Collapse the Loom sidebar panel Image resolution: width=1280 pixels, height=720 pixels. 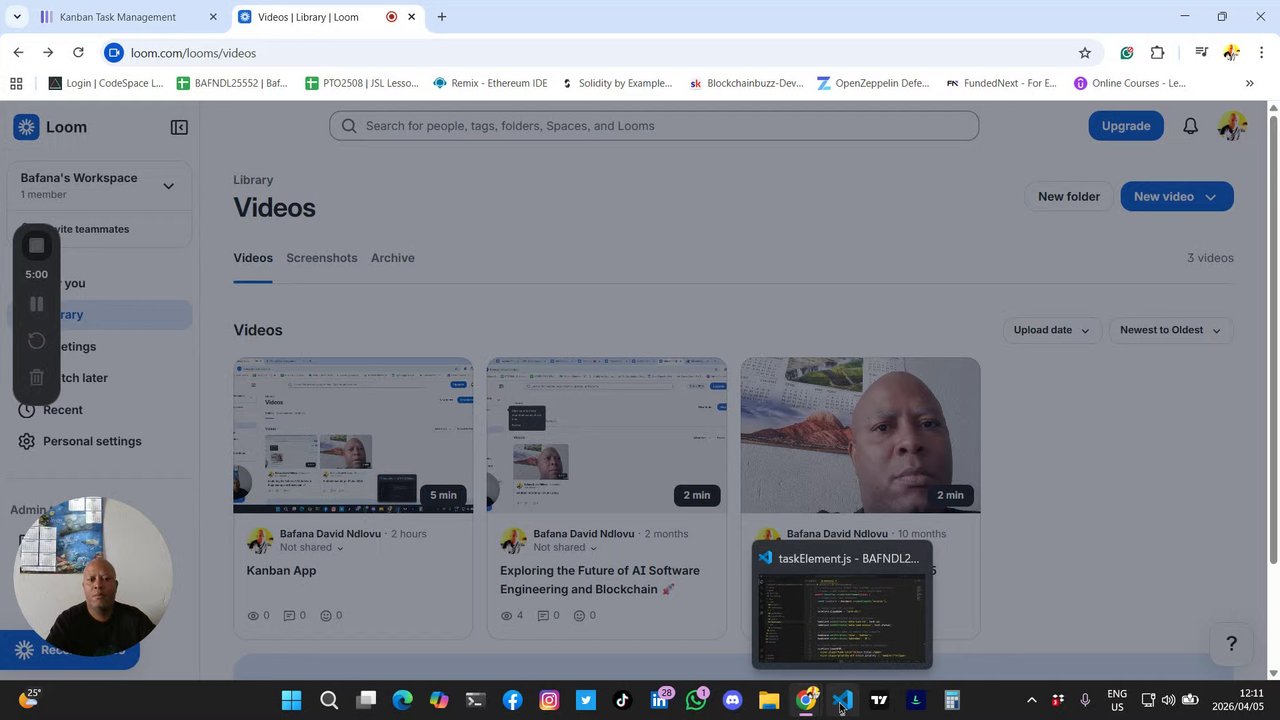pyautogui.click(x=179, y=127)
